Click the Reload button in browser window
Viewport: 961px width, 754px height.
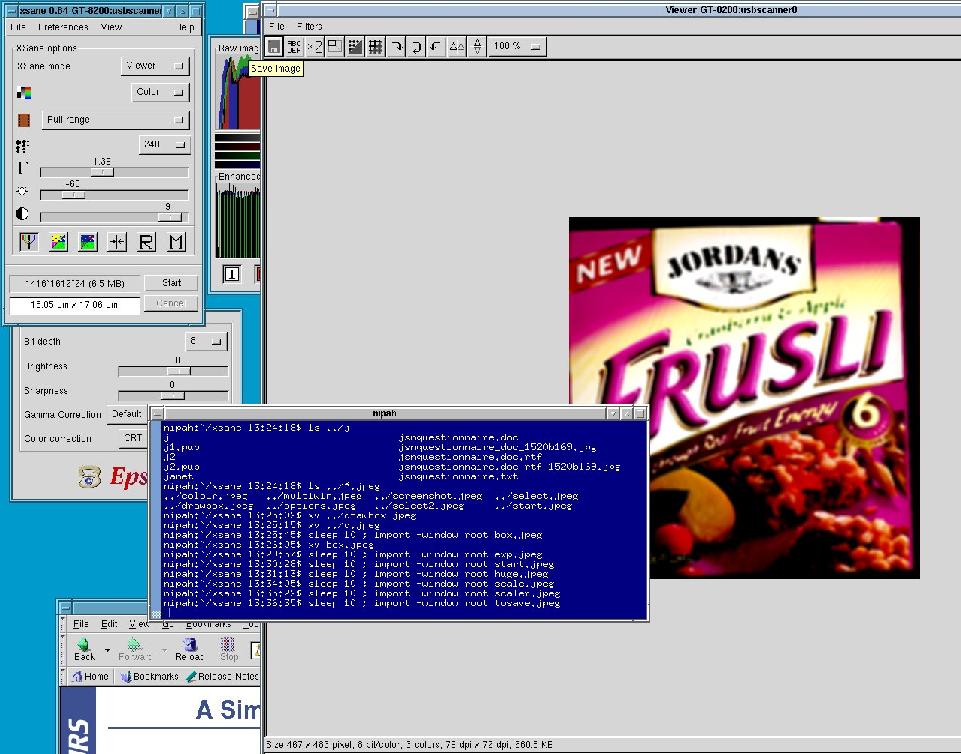click(x=189, y=649)
